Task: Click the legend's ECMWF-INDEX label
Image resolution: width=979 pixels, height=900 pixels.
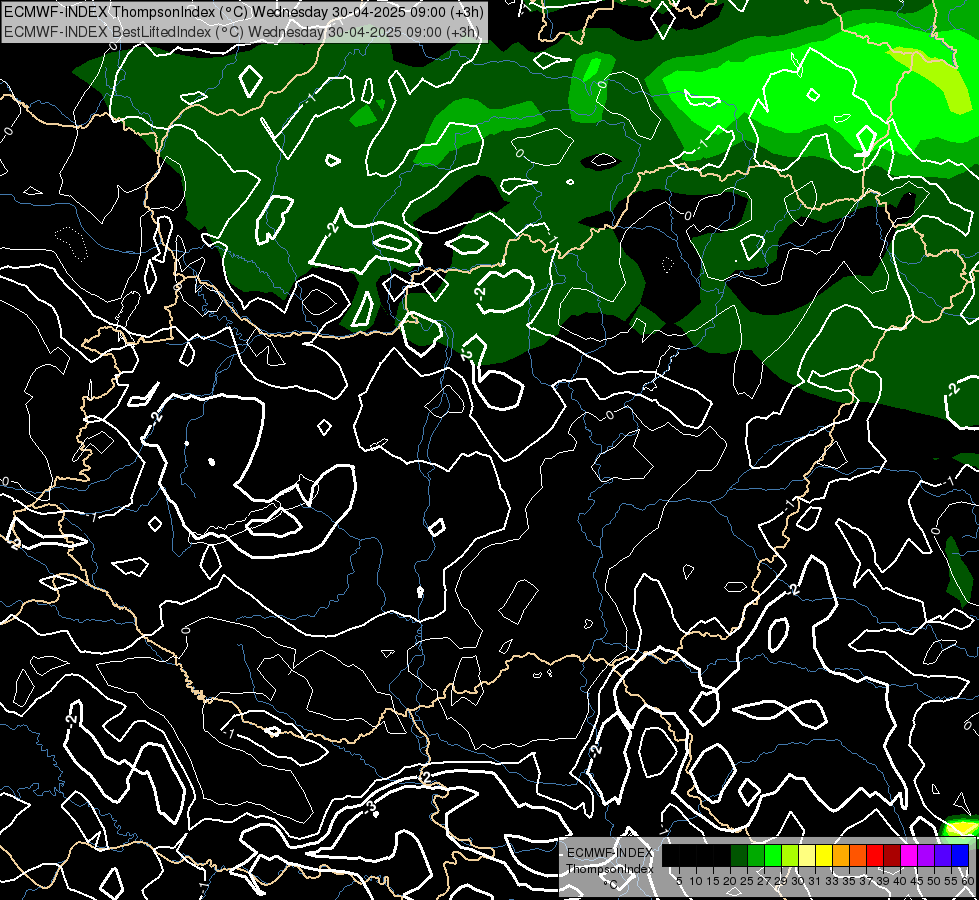Action: coord(610,853)
